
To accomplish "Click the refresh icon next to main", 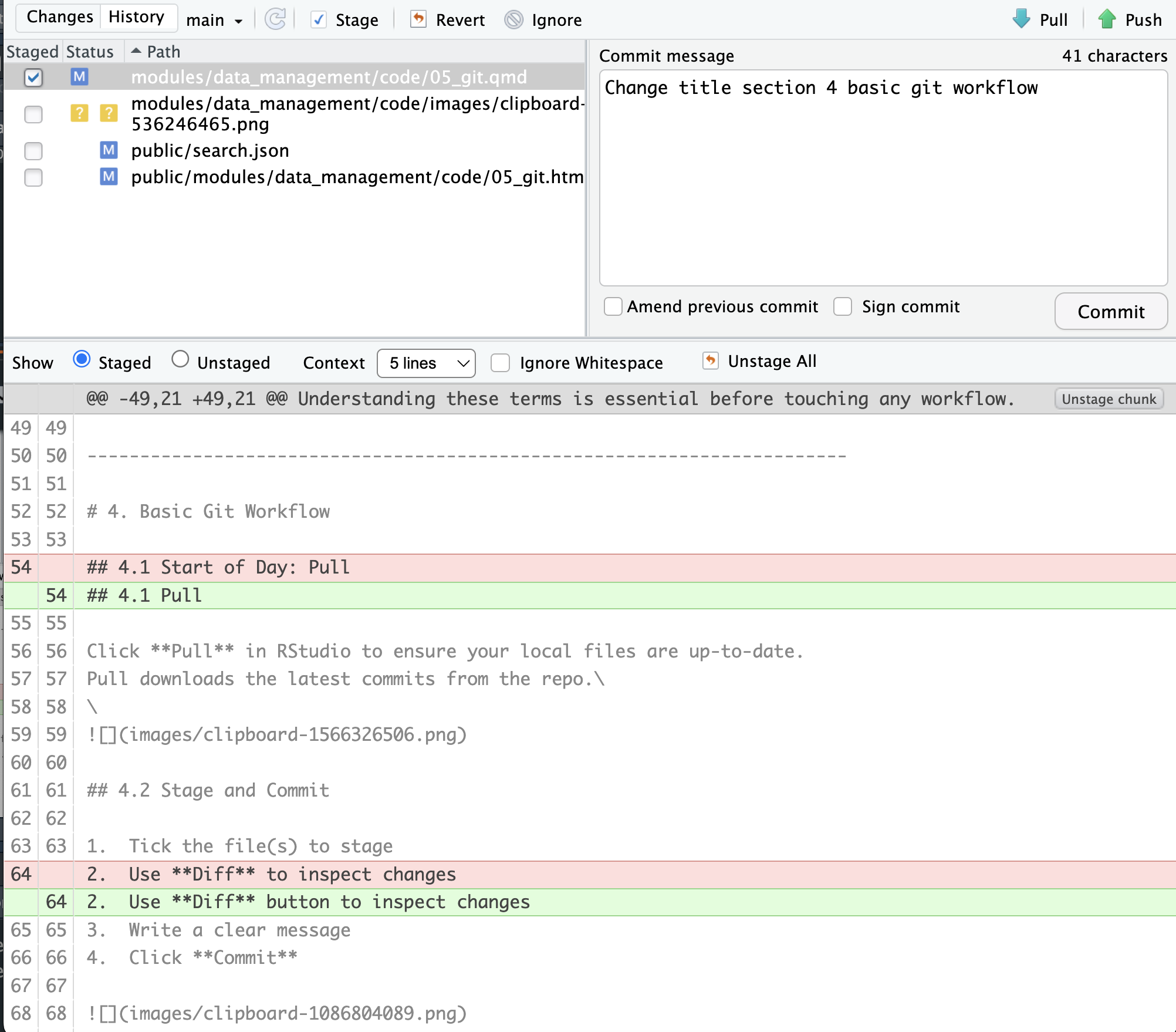I will pyautogui.click(x=275, y=19).
